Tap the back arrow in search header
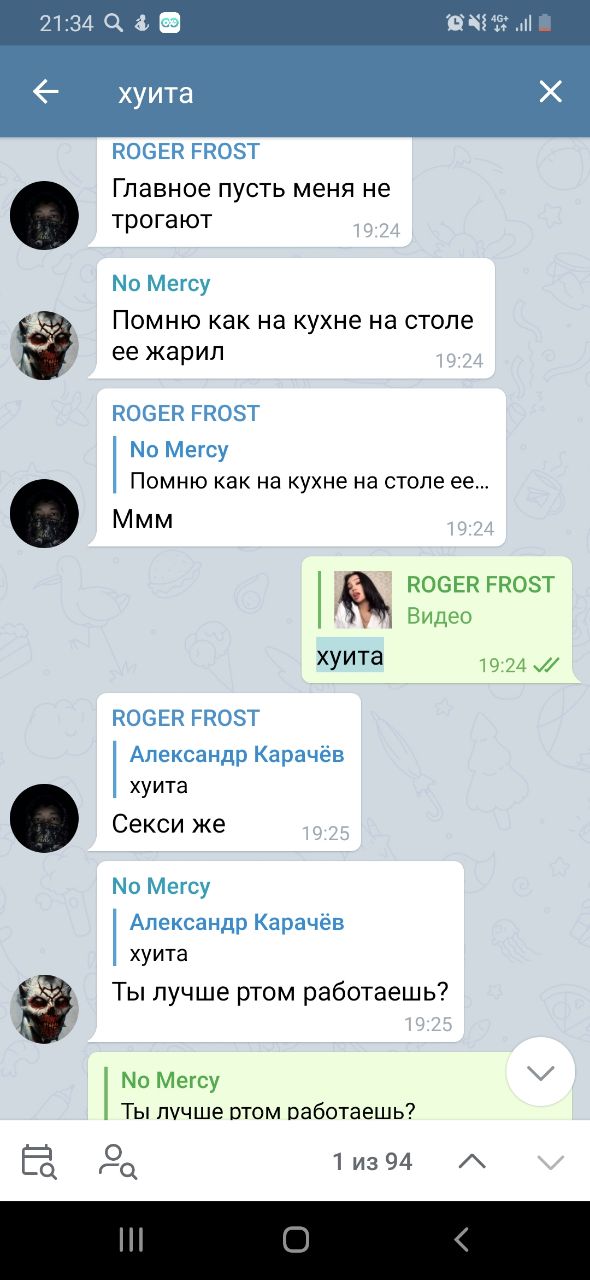 point(46,92)
